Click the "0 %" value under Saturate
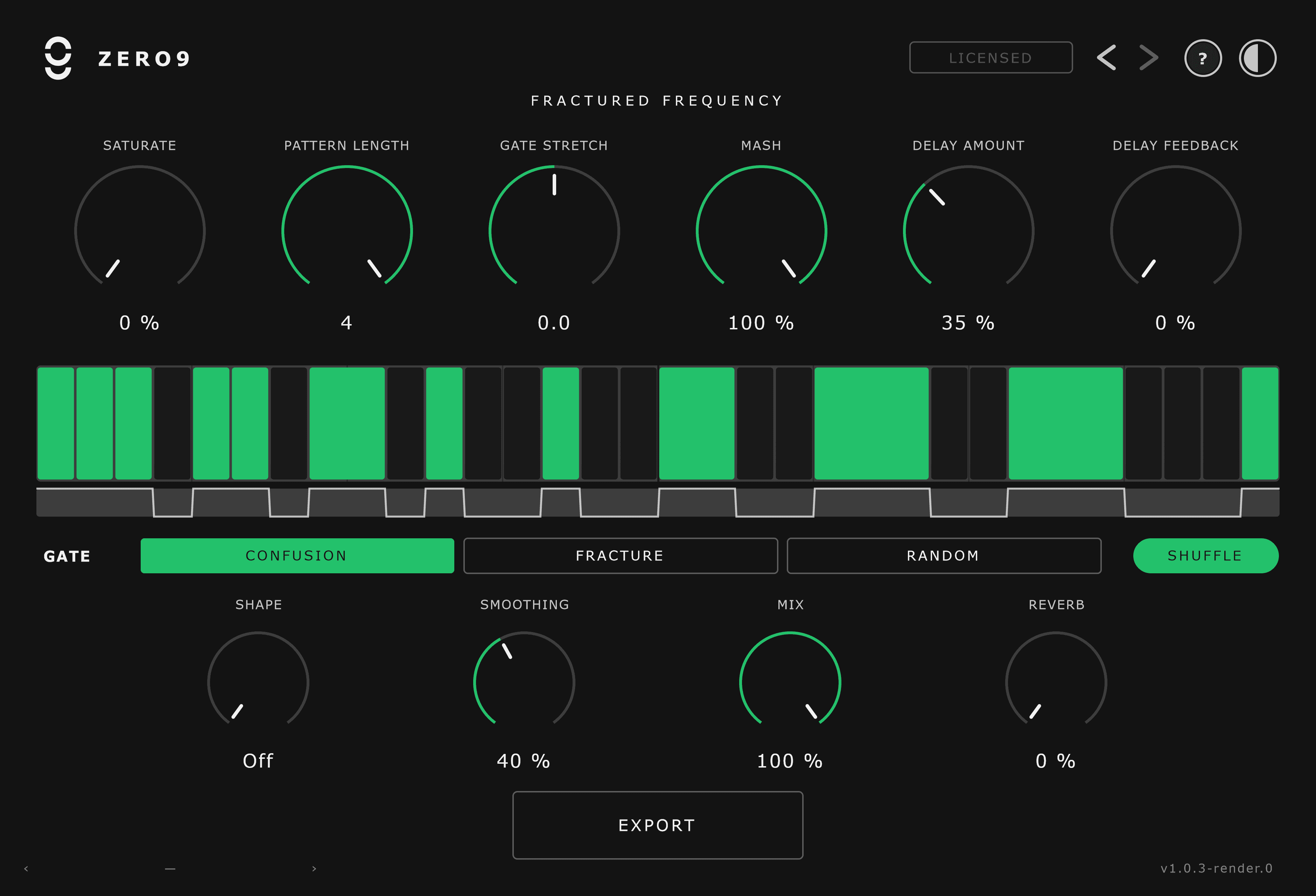 click(x=139, y=323)
